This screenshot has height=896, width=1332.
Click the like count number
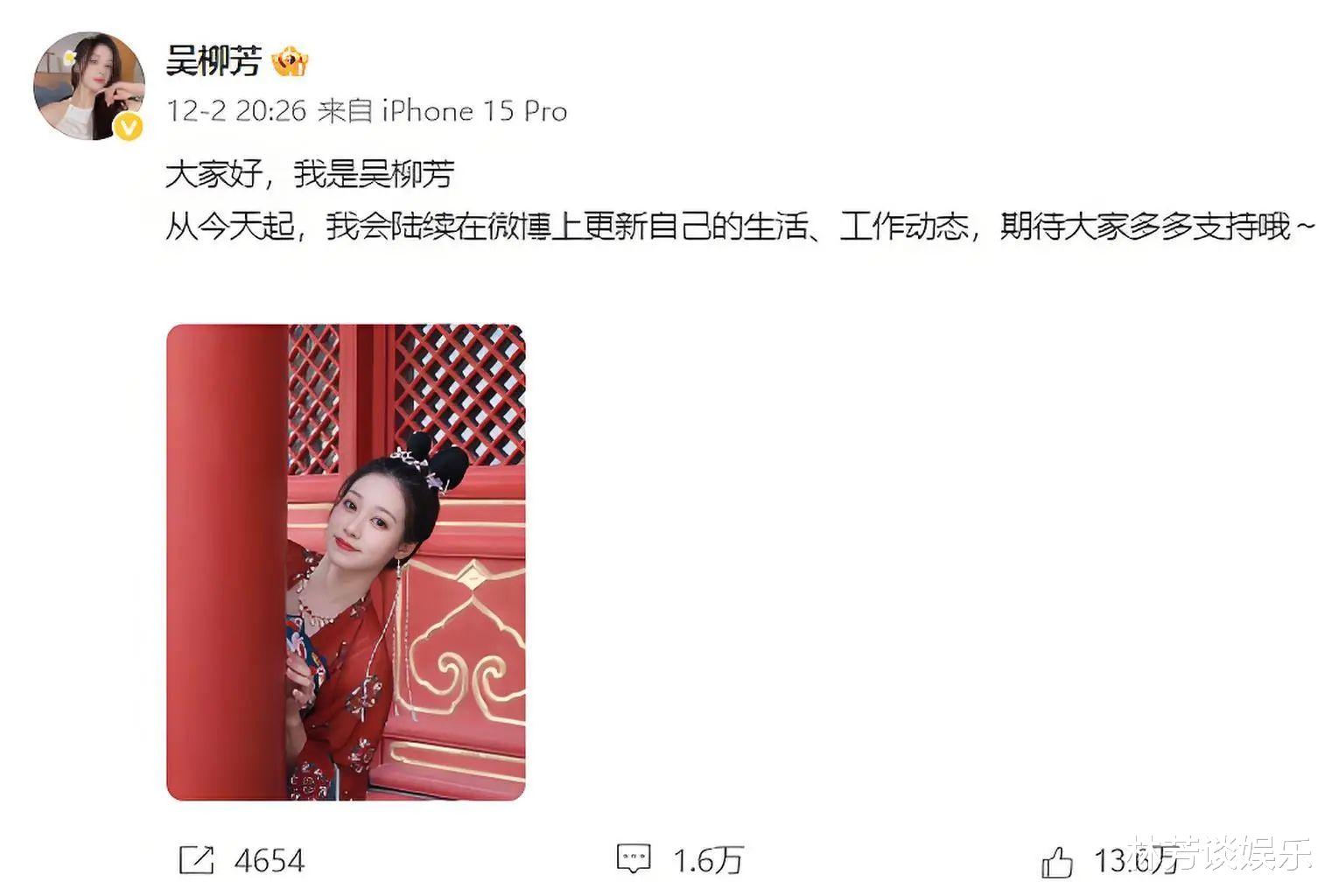pyautogui.click(x=1136, y=861)
